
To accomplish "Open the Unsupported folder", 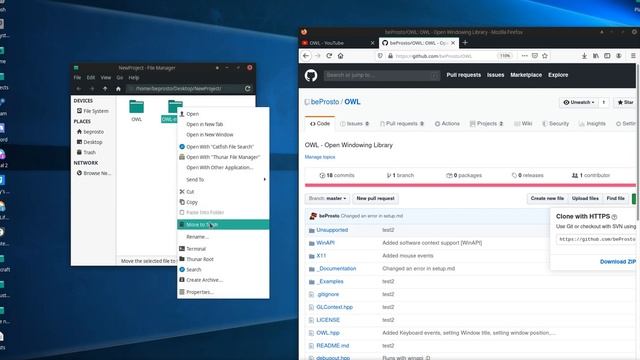I will click(332, 230).
